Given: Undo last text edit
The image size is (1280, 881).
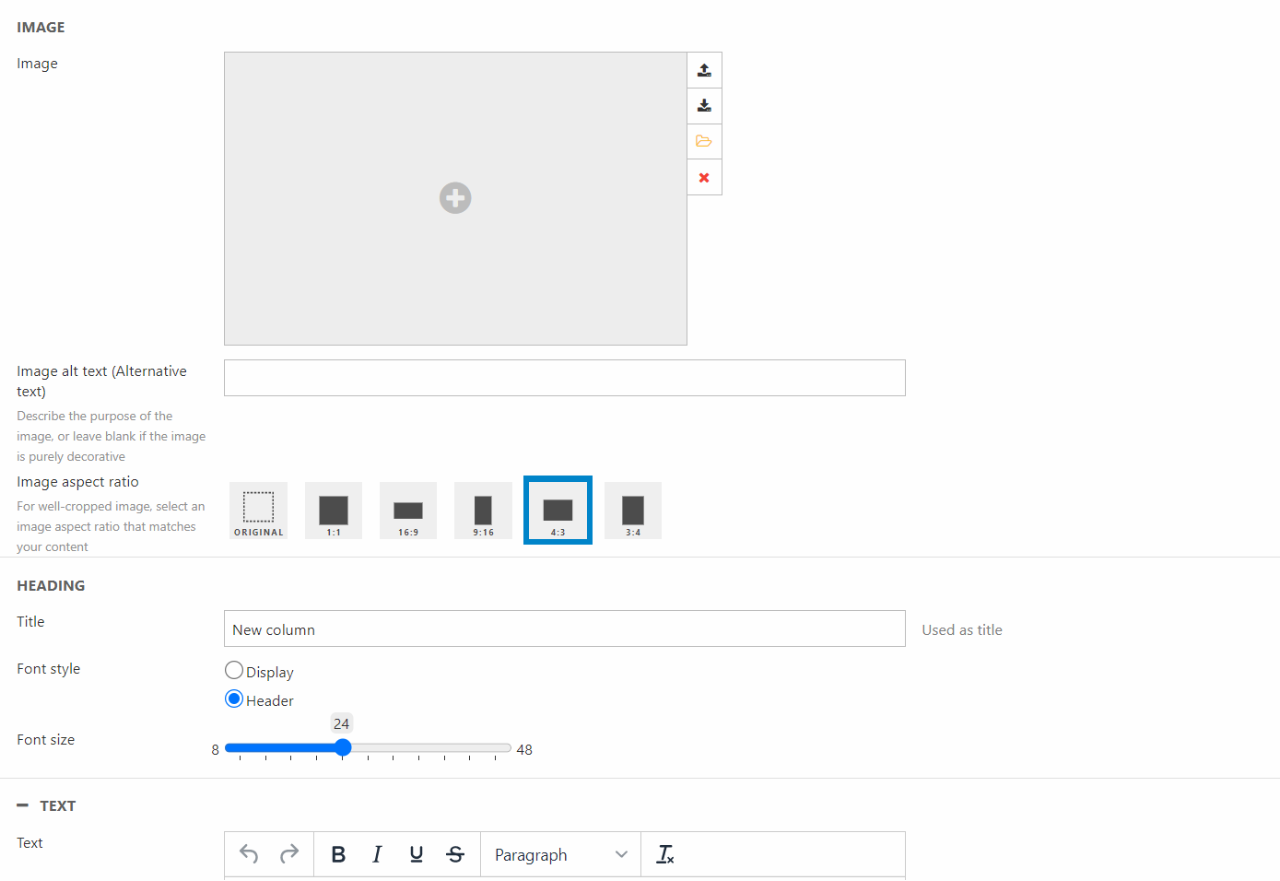Looking at the screenshot, I should tap(249, 855).
